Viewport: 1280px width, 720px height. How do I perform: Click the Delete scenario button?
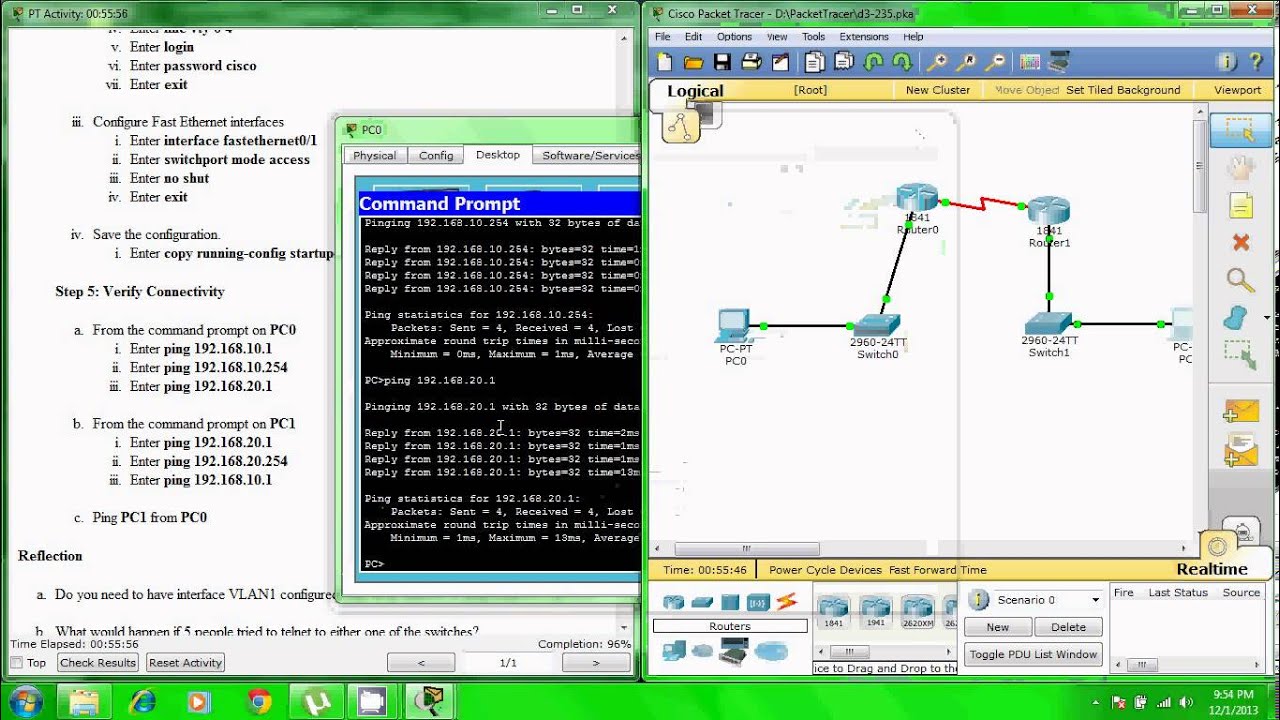1068,627
